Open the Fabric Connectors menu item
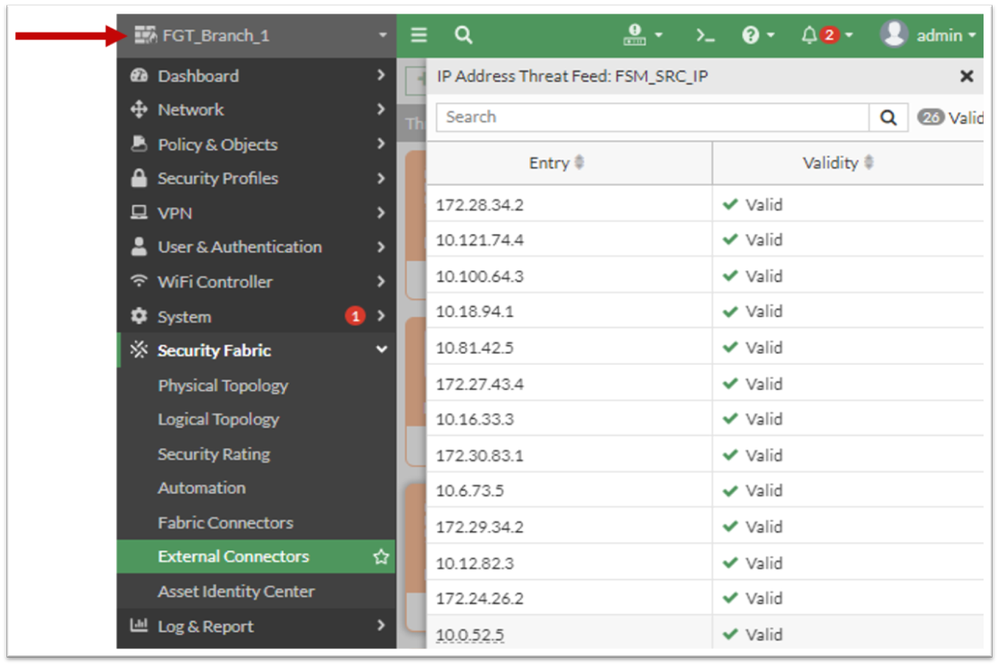Screen dimensions: 999x666 pos(225,522)
